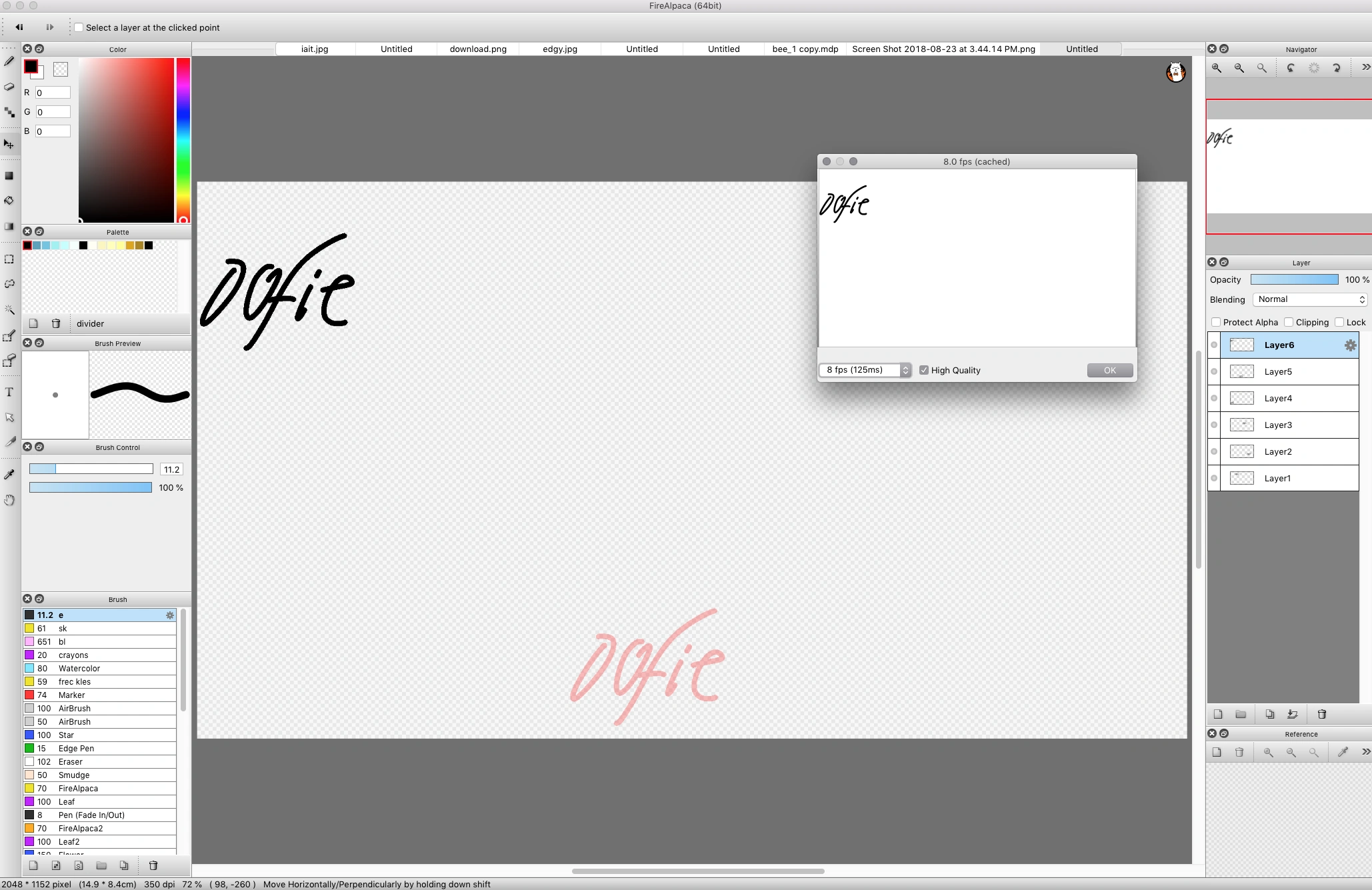Image resolution: width=1372 pixels, height=890 pixels.
Task: Uncheck High Quality in preview dialog
Action: [x=924, y=370]
